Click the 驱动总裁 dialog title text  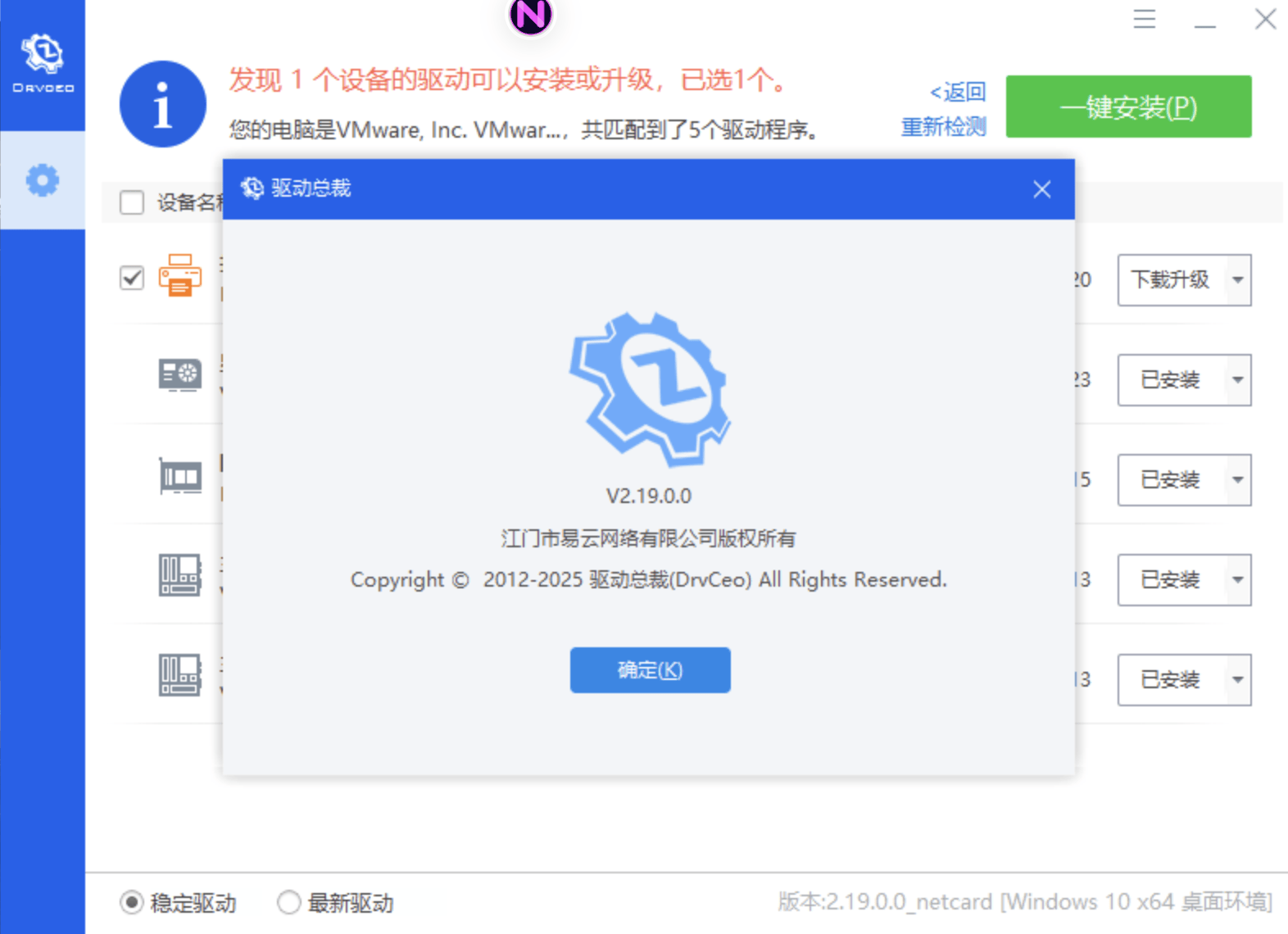(x=311, y=188)
